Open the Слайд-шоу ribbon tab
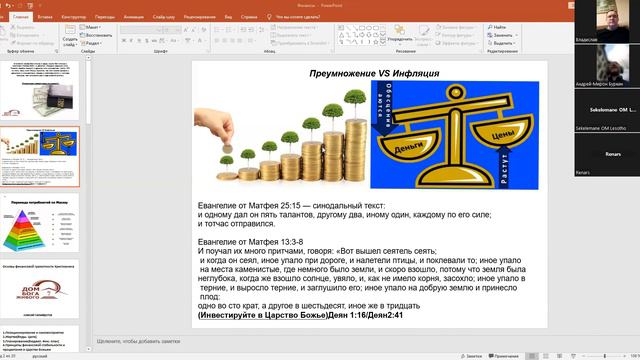The image size is (640, 360). [164, 17]
